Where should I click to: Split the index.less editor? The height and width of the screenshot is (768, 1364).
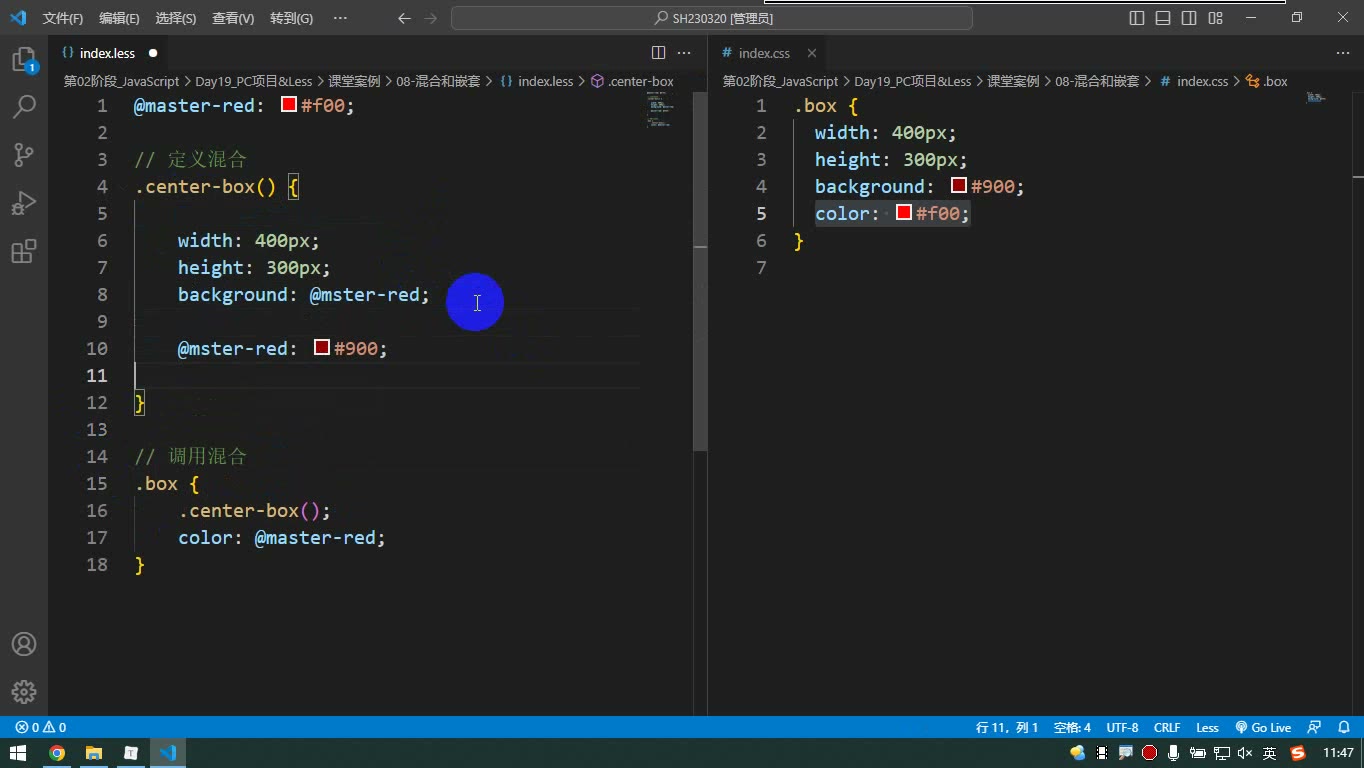[658, 53]
